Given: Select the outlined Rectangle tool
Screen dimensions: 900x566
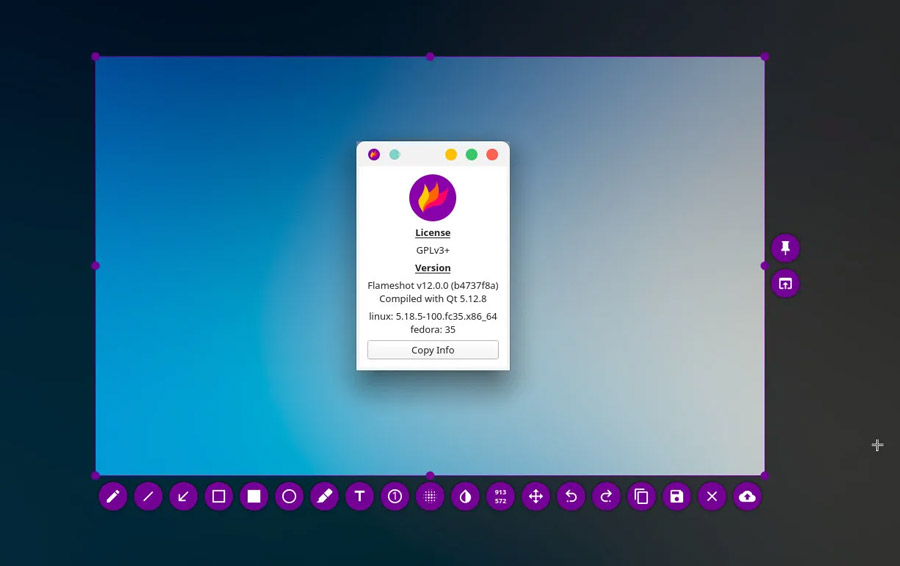Looking at the screenshot, I should (x=219, y=496).
